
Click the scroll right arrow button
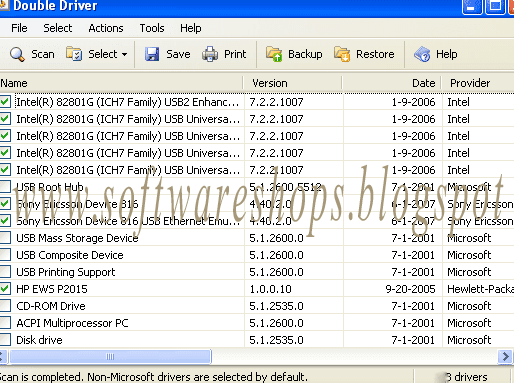click(505, 357)
